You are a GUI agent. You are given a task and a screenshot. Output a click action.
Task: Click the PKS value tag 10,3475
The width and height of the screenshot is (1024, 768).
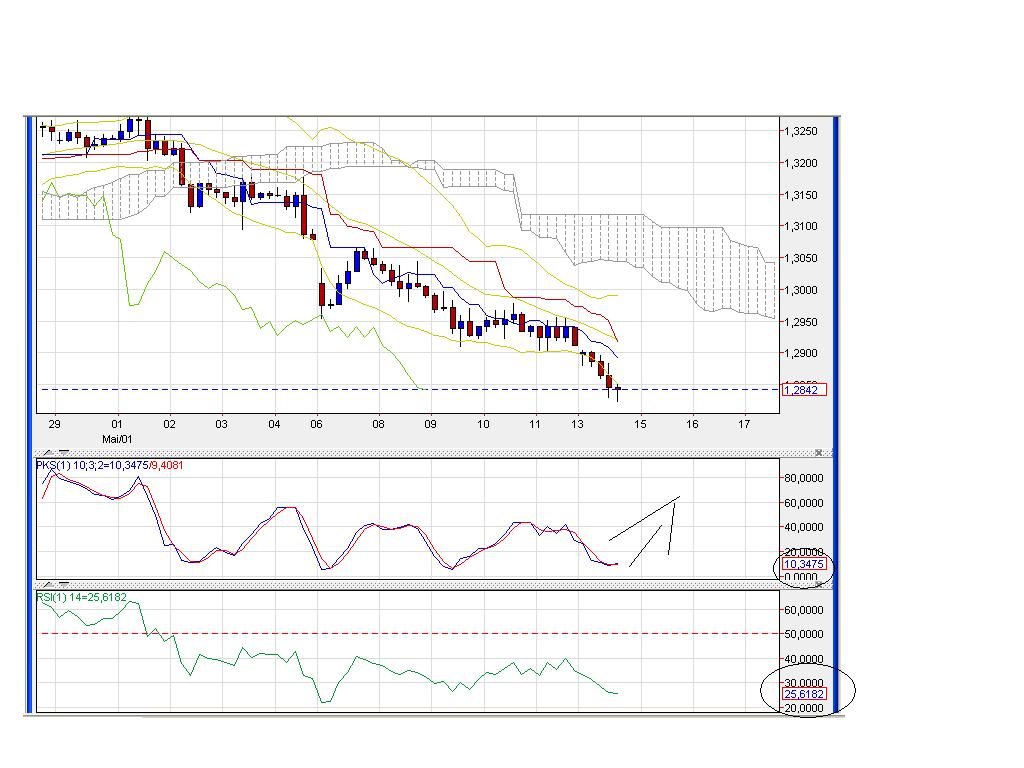[x=804, y=564]
